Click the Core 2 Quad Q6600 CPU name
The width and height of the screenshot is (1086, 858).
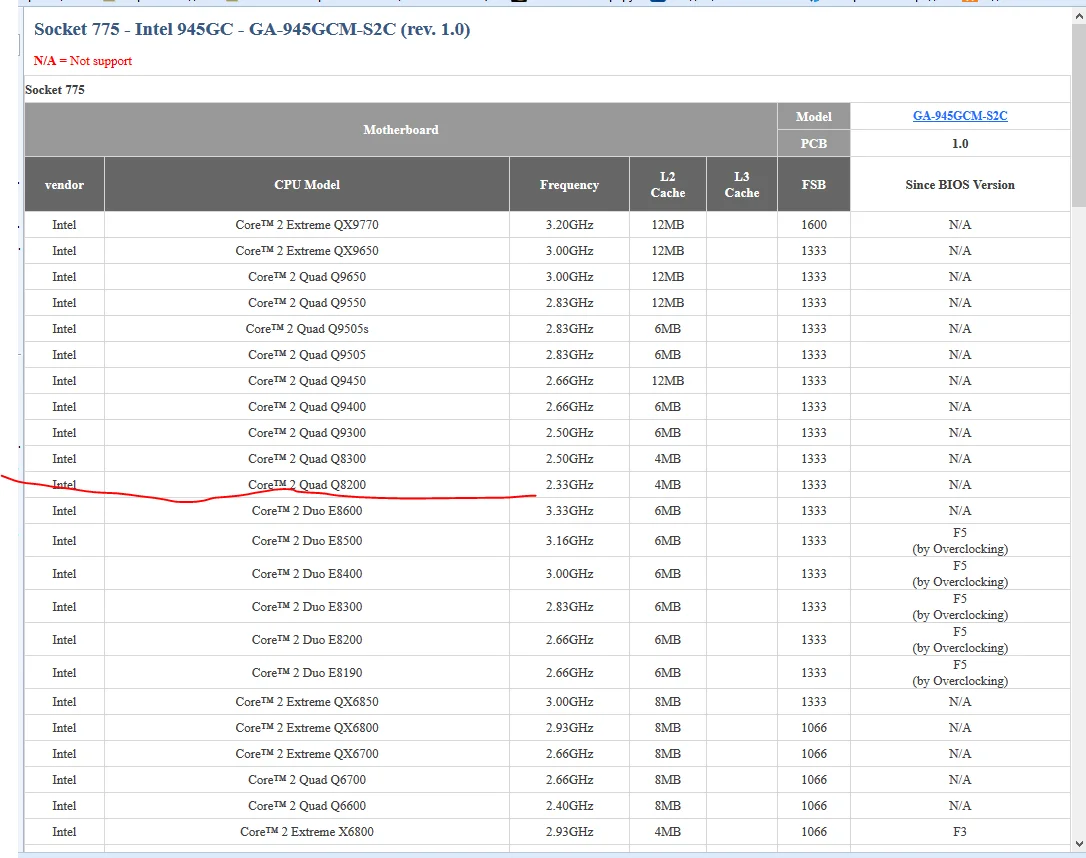[307, 806]
